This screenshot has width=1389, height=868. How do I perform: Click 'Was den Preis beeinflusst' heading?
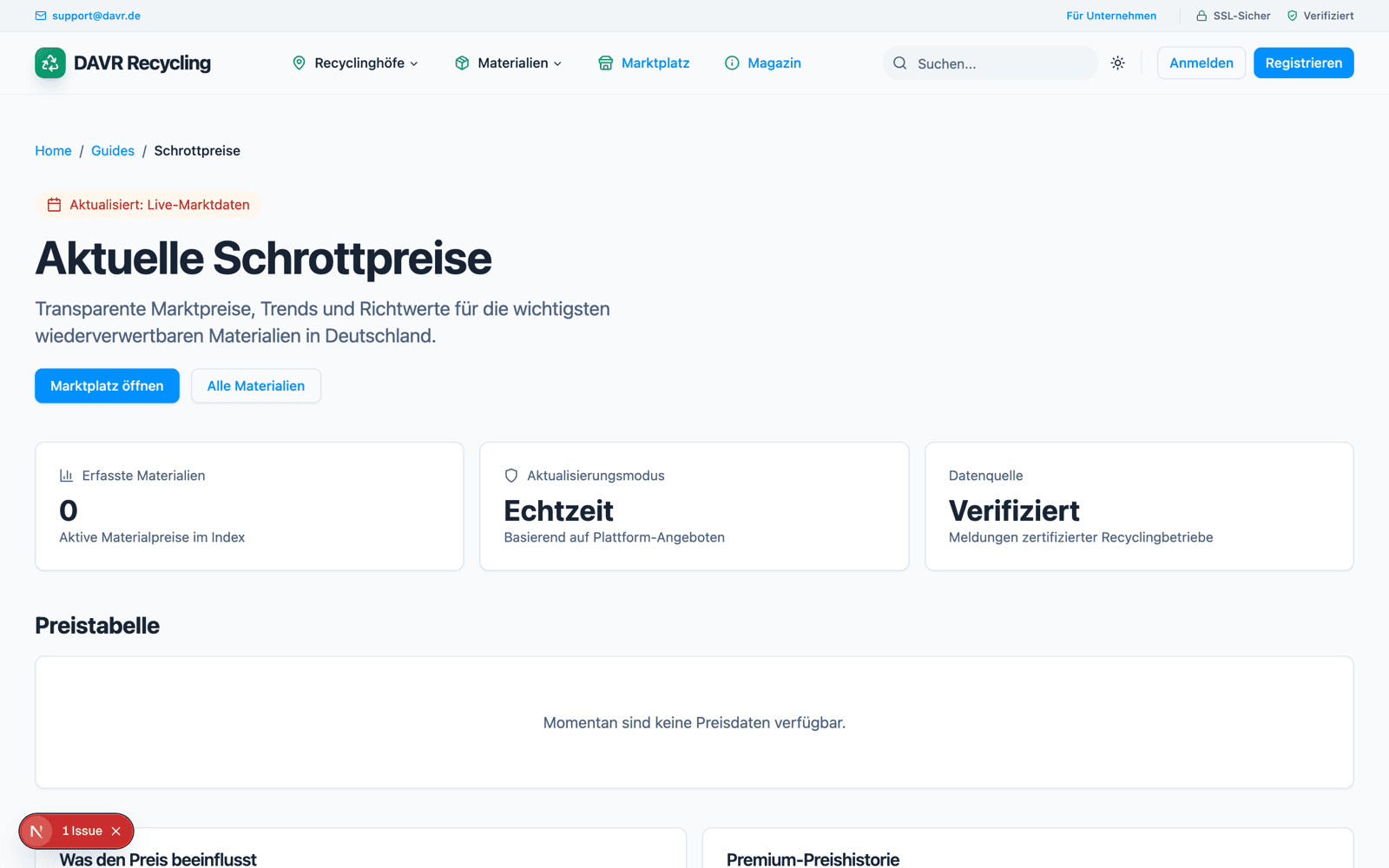(158, 859)
